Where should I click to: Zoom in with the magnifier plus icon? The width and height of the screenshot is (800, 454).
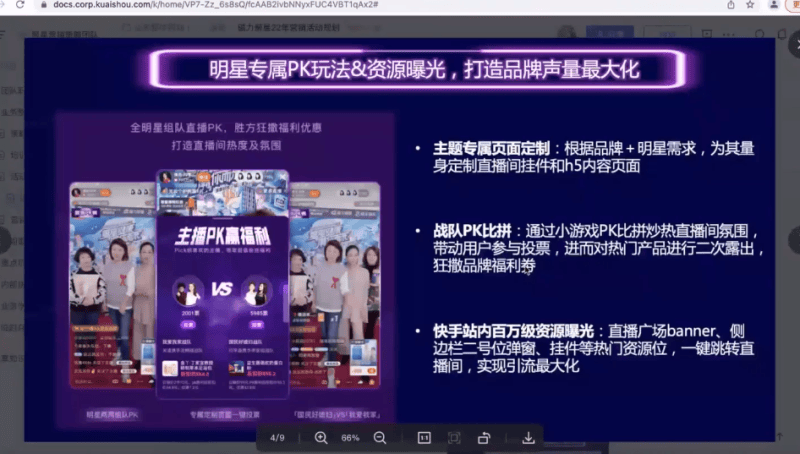pyautogui.click(x=321, y=438)
